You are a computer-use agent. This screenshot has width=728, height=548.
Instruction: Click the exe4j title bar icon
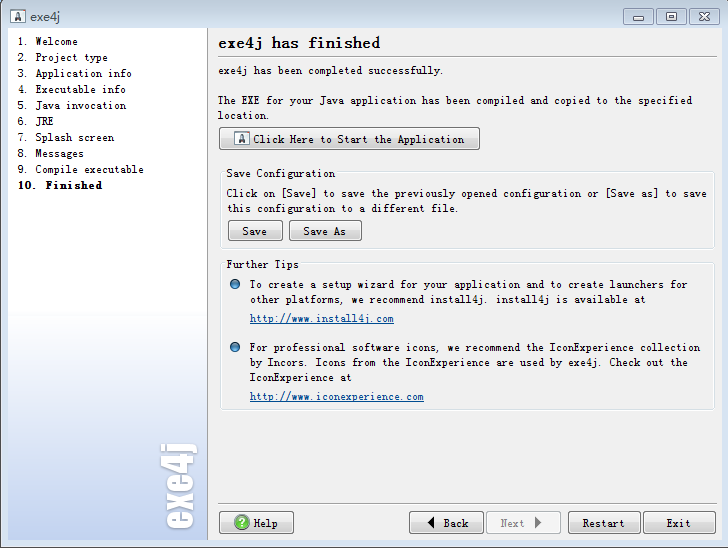[x=18, y=16]
